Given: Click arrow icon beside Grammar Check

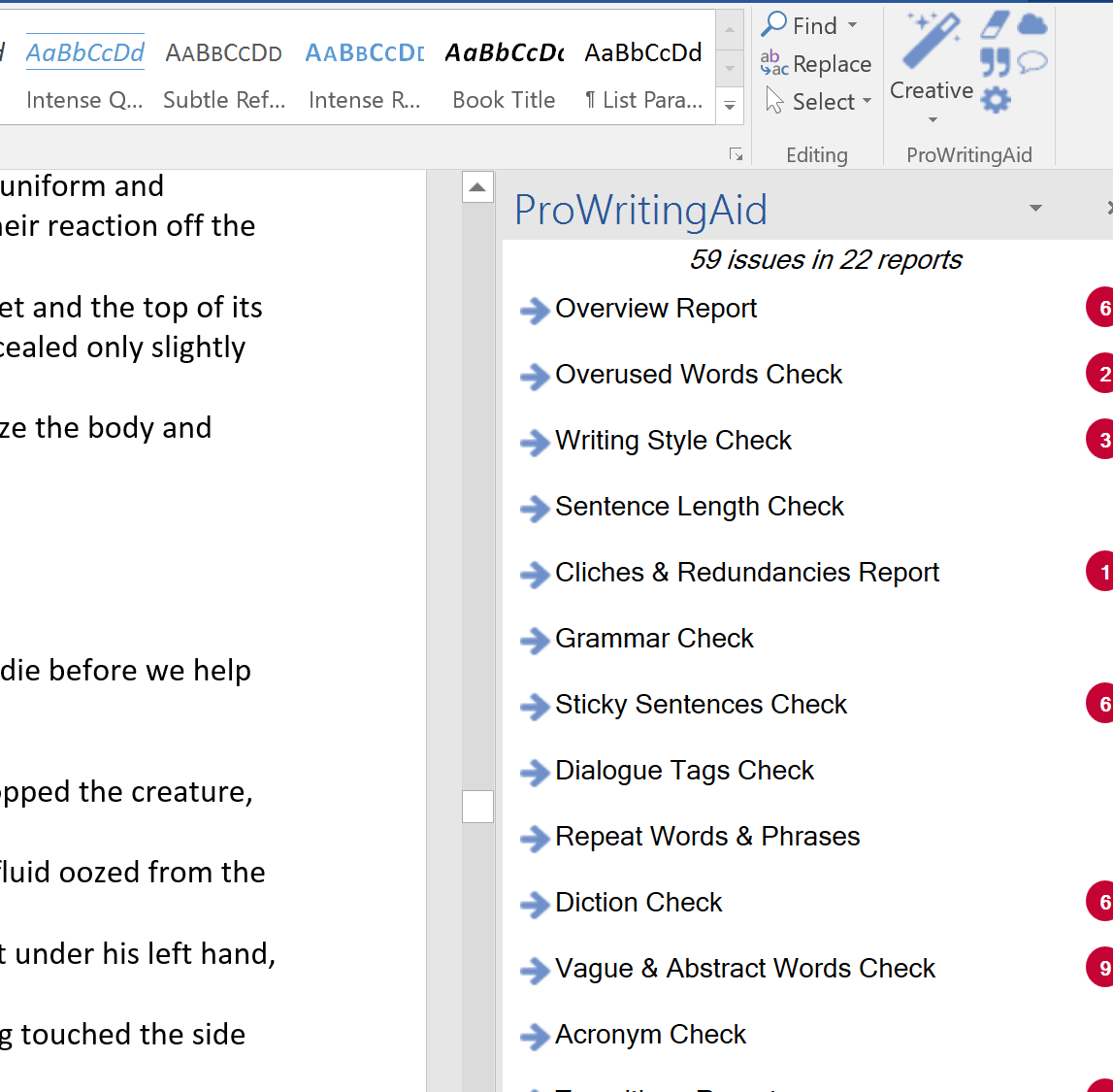Looking at the screenshot, I should pos(535,641).
